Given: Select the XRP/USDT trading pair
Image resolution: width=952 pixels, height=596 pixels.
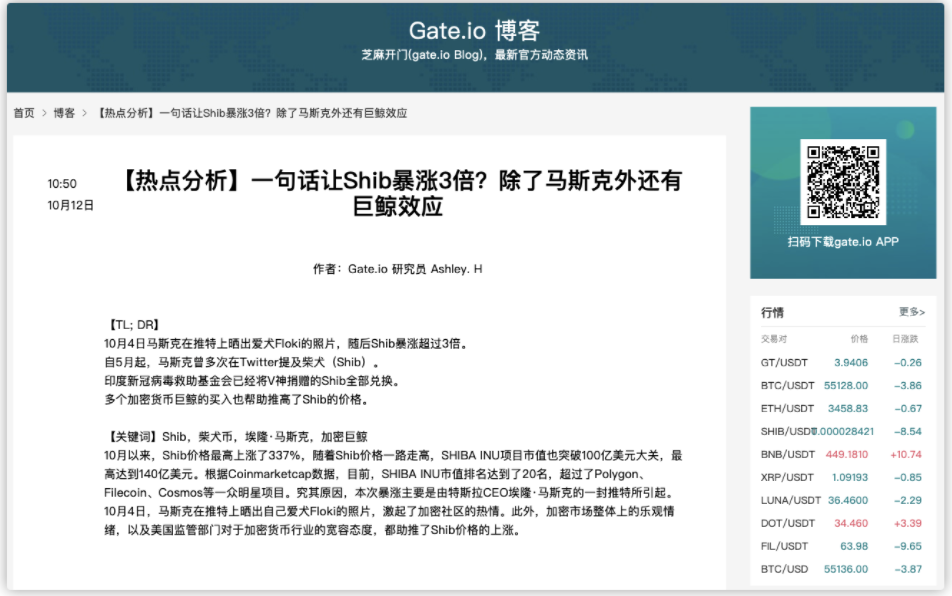Looking at the screenshot, I should (787, 478).
